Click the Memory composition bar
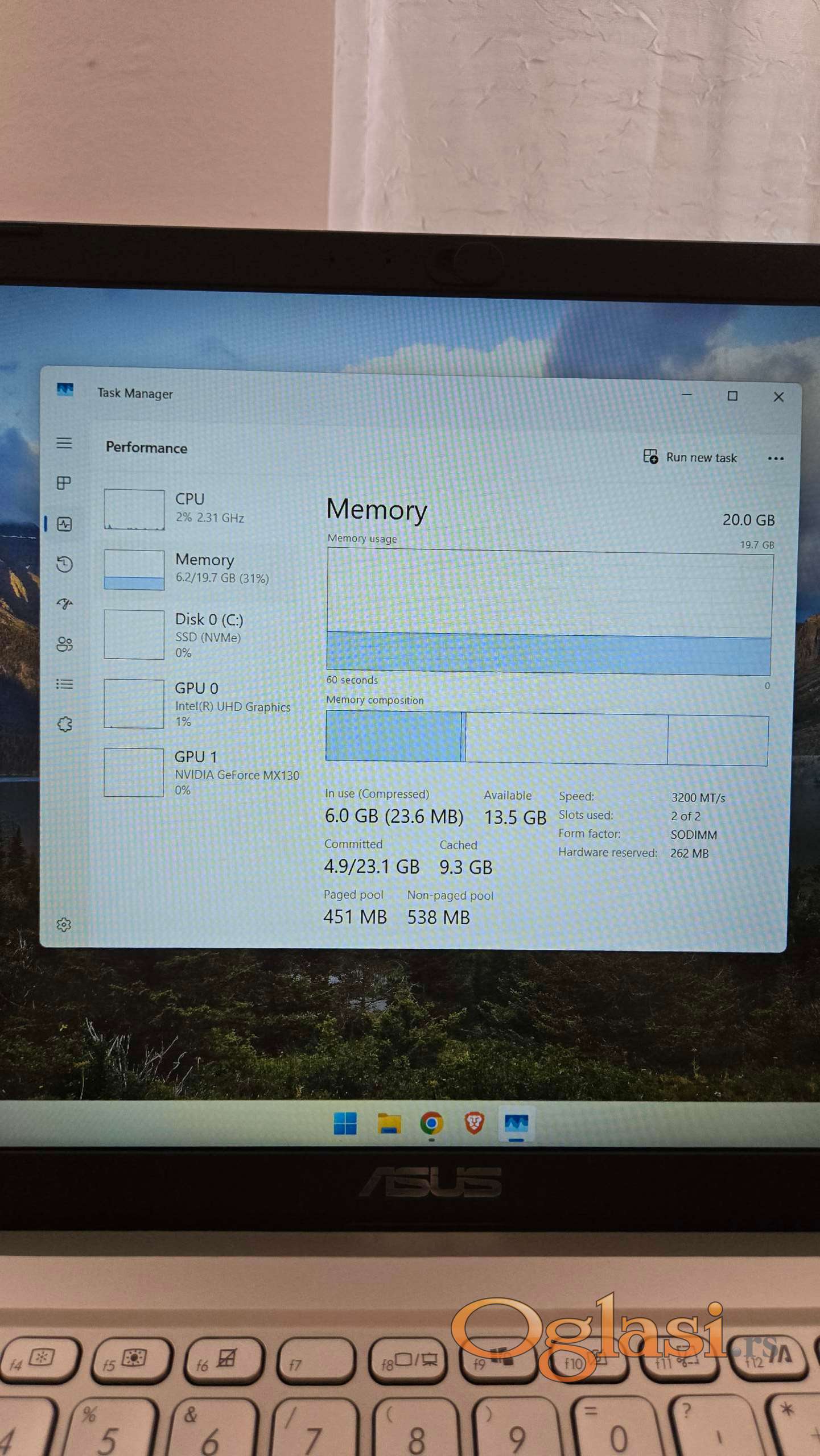Image resolution: width=820 pixels, height=1456 pixels. (x=546, y=738)
